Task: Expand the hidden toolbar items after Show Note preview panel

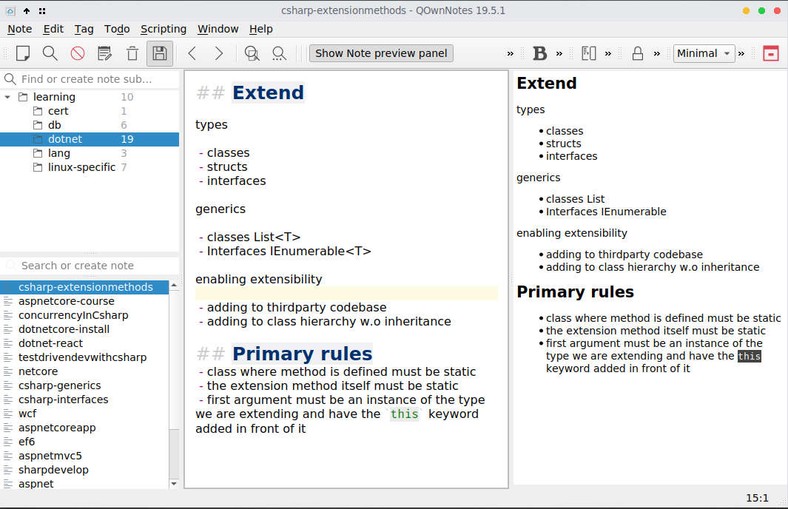Action: click(x=510, y=53)
